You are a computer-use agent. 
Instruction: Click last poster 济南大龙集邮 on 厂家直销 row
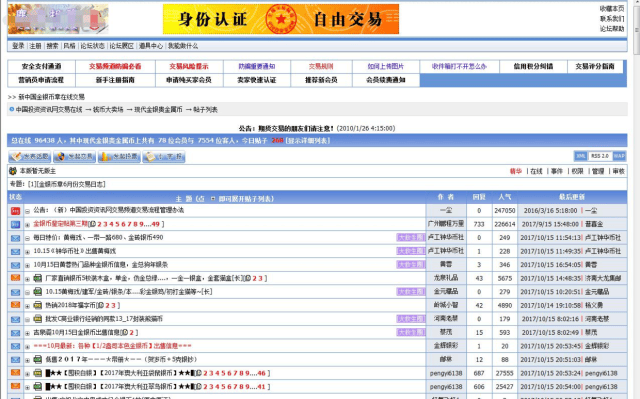(x=603, y=278)
